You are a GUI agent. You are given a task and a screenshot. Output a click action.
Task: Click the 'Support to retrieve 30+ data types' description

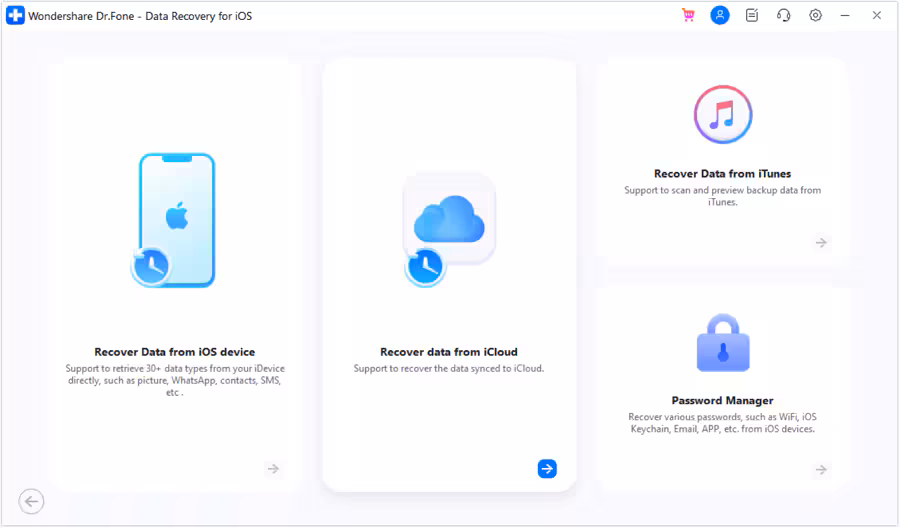[x=174, y=381]
